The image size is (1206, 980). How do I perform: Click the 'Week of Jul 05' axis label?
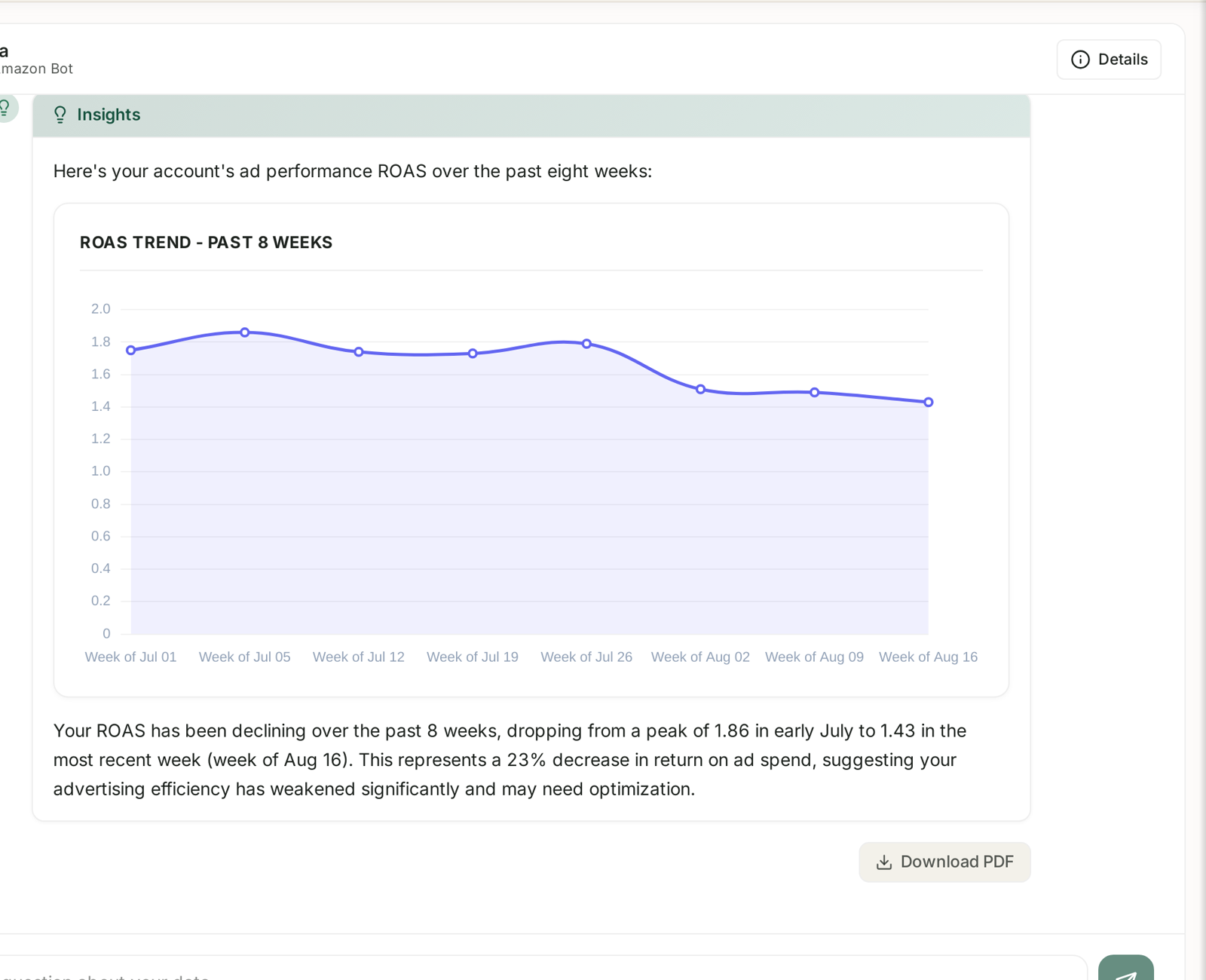244,657
